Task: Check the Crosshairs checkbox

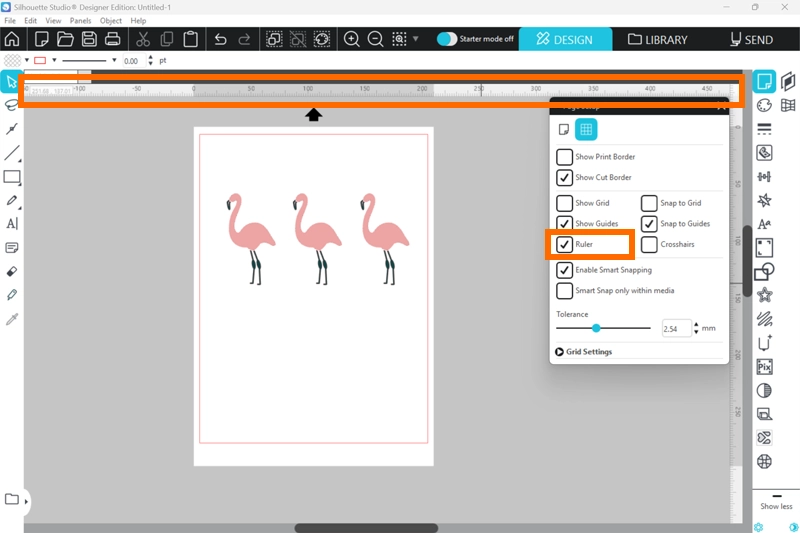Action: (x=650, y=244)
